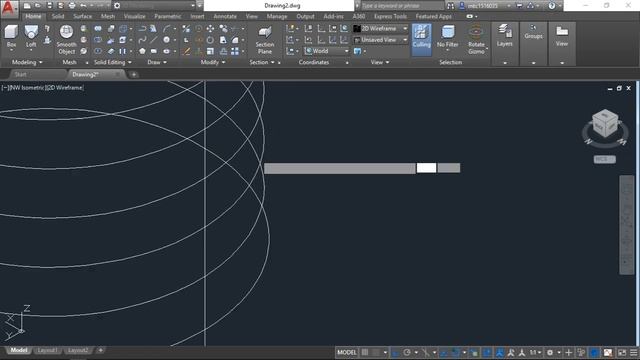Select the Line tool in Draw panel
Viewport: 640px width, 360px height.
pyautogui.click(x=153, y=40)
